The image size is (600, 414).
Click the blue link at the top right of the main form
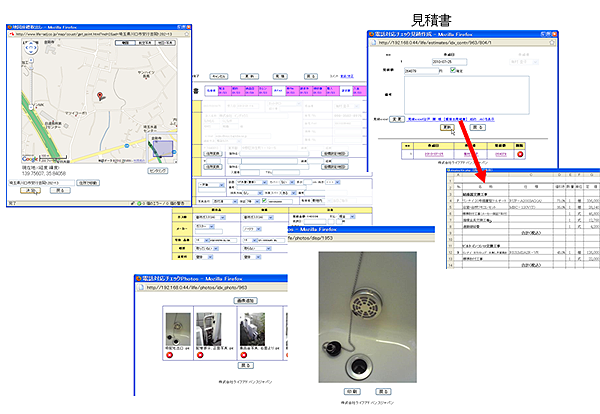[x=347, y=76]
